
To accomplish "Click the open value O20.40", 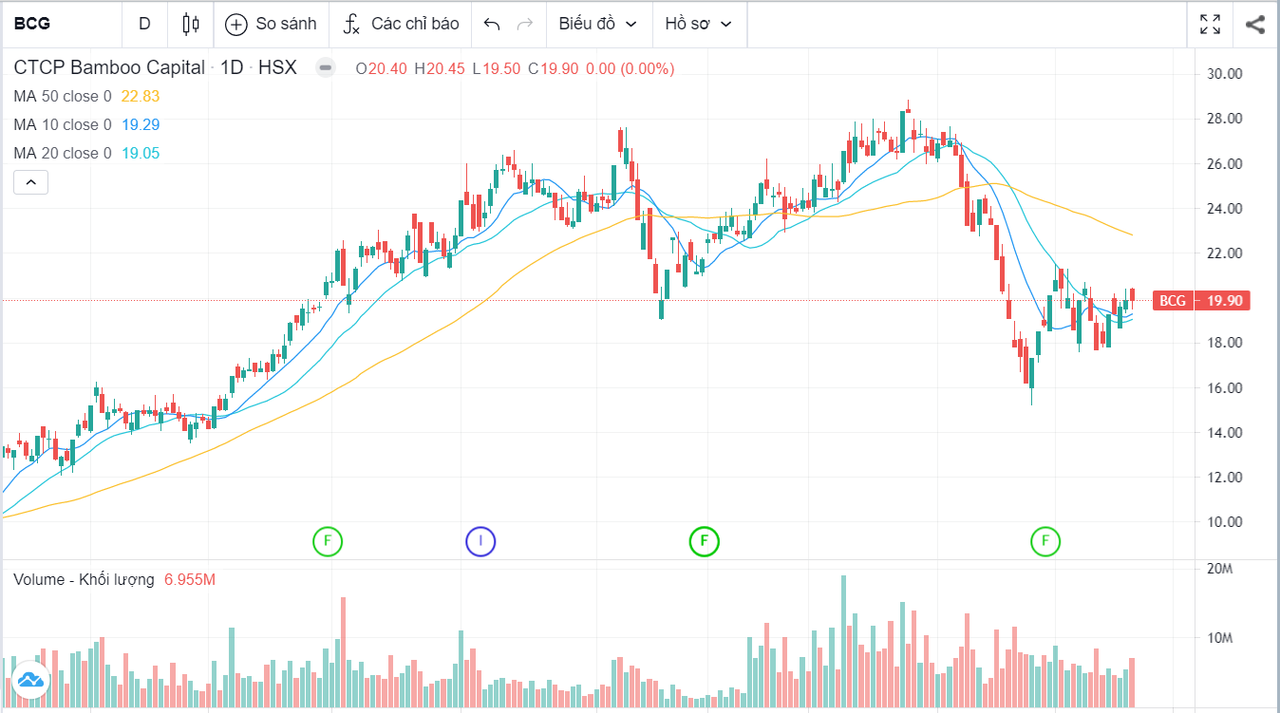I will coord(381,68).
